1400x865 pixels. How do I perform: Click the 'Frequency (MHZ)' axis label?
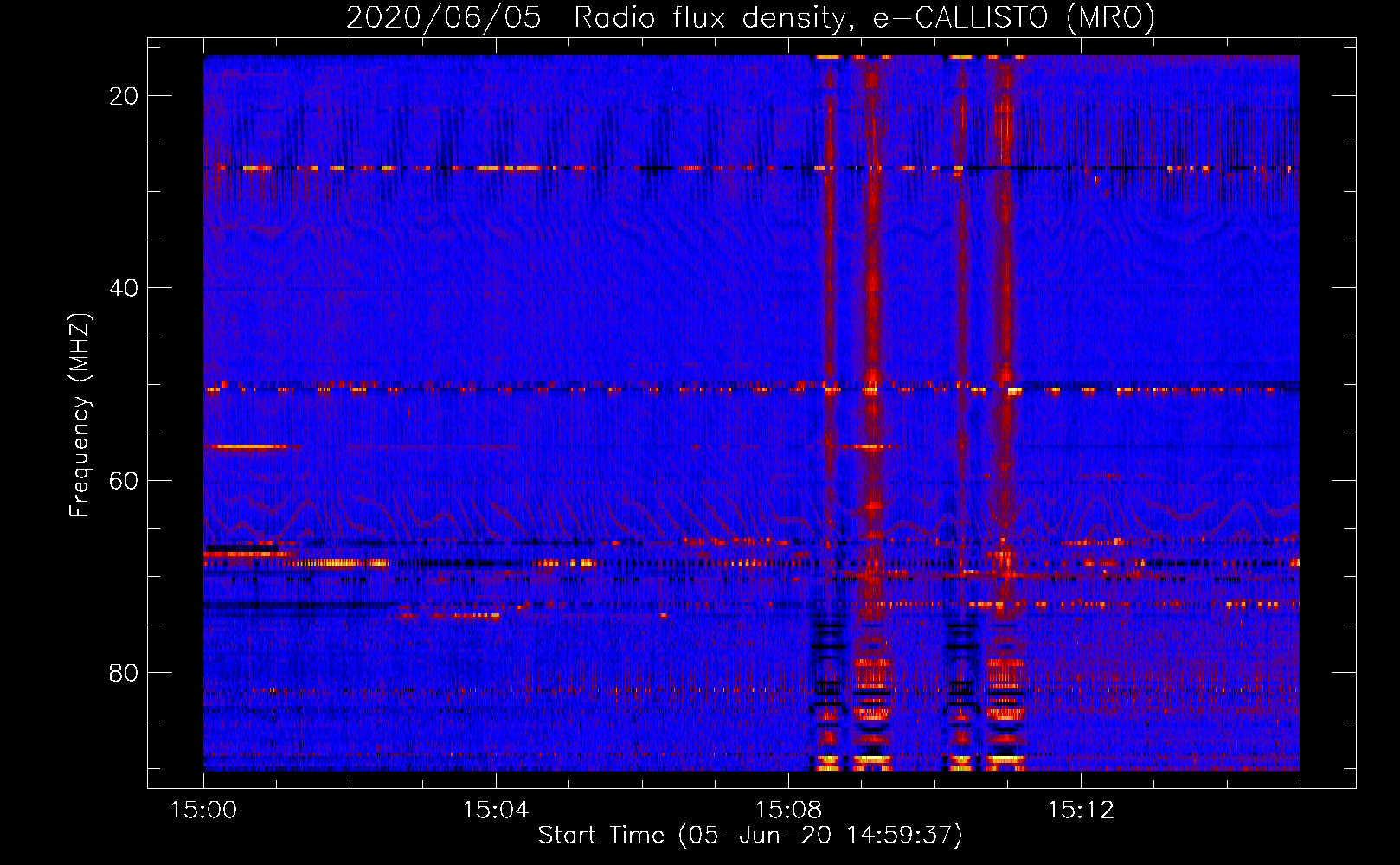click(x=80, y=415)
